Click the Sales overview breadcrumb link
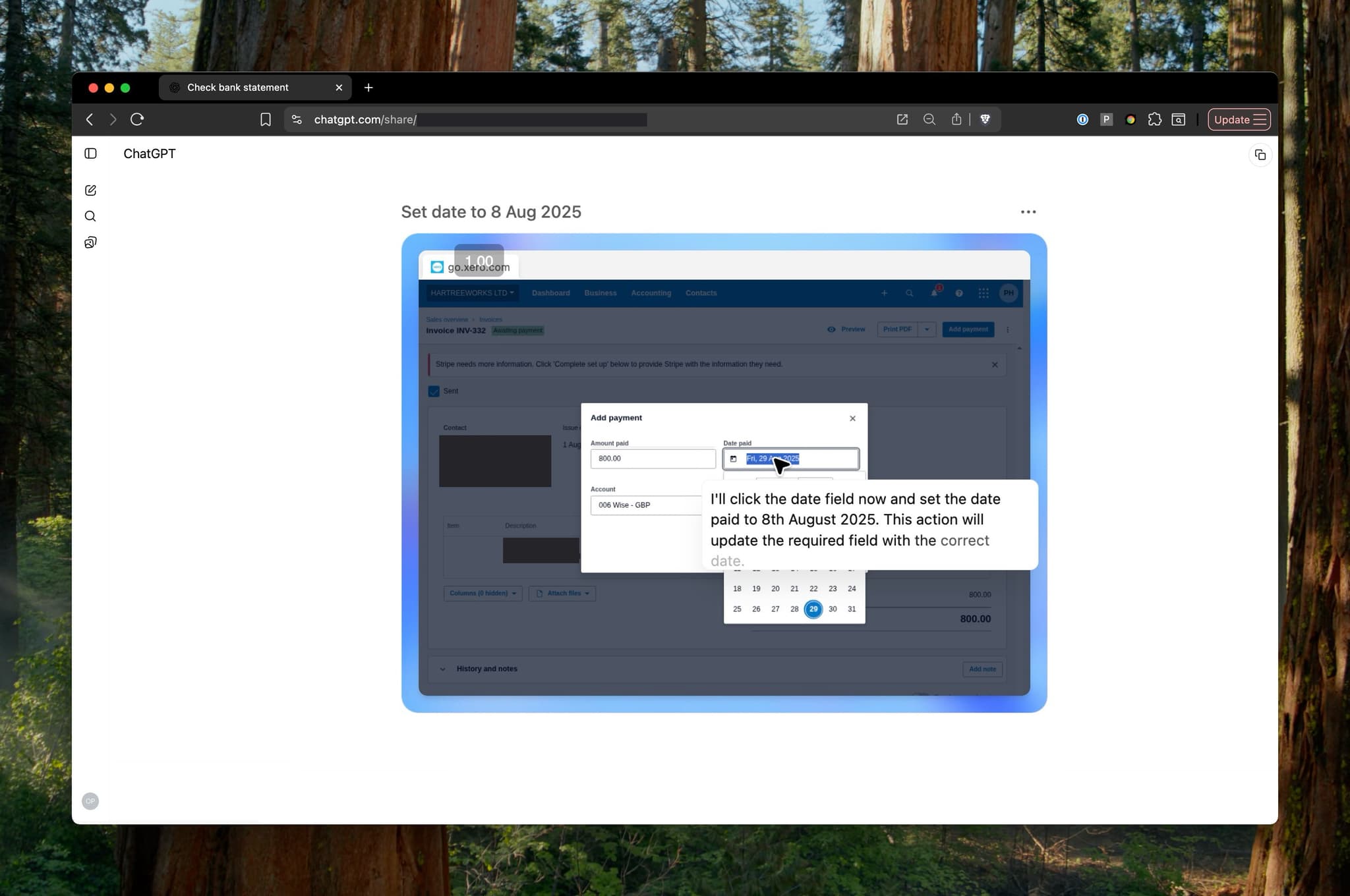This screenshot has width=1350, height=896. tap(447, 320)
